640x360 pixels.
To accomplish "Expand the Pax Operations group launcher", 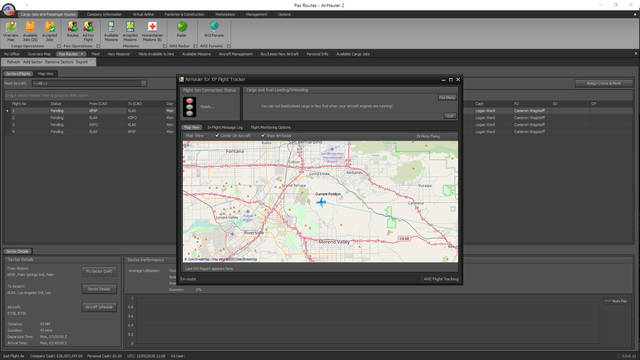I will coord(98,46).
